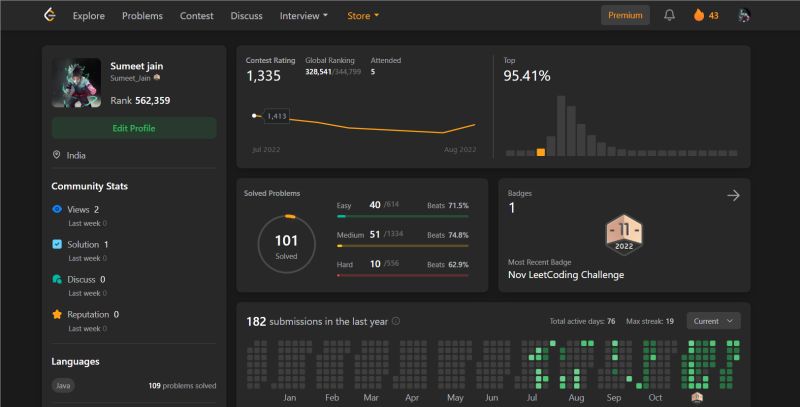
Task: Expand the Interview dropdown menu
Action: [x=304, y=16]
